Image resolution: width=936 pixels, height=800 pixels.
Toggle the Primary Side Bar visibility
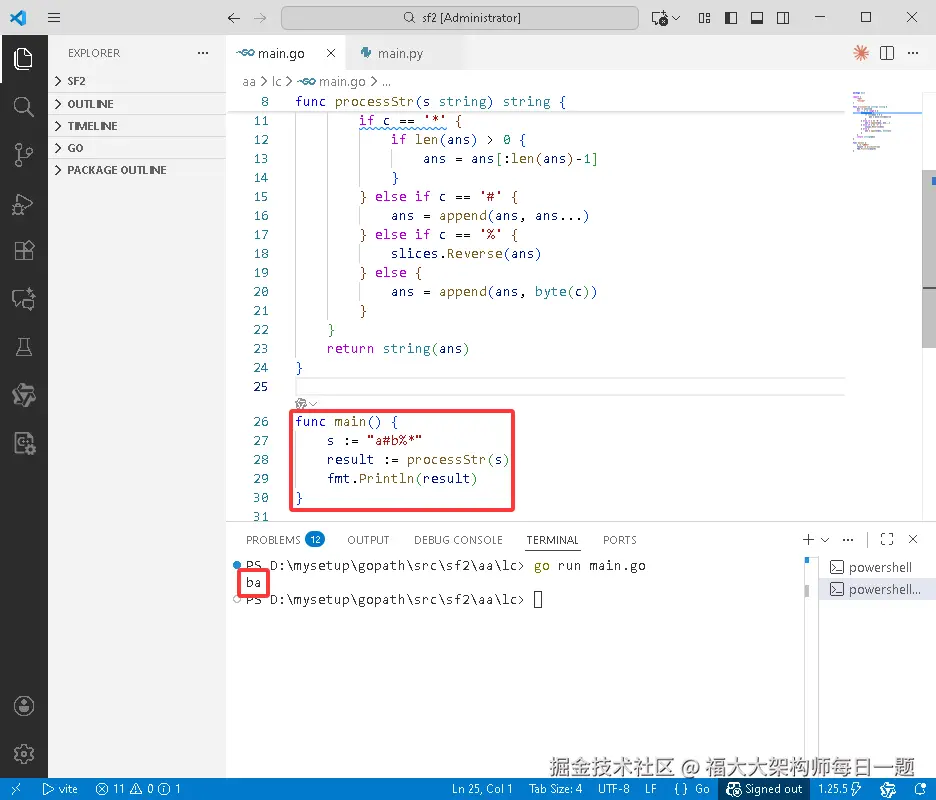[731, 18]
